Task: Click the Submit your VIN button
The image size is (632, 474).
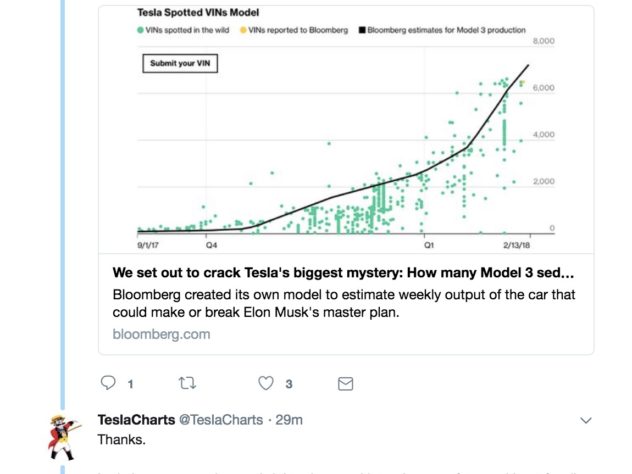Action: tap(180, 63)
